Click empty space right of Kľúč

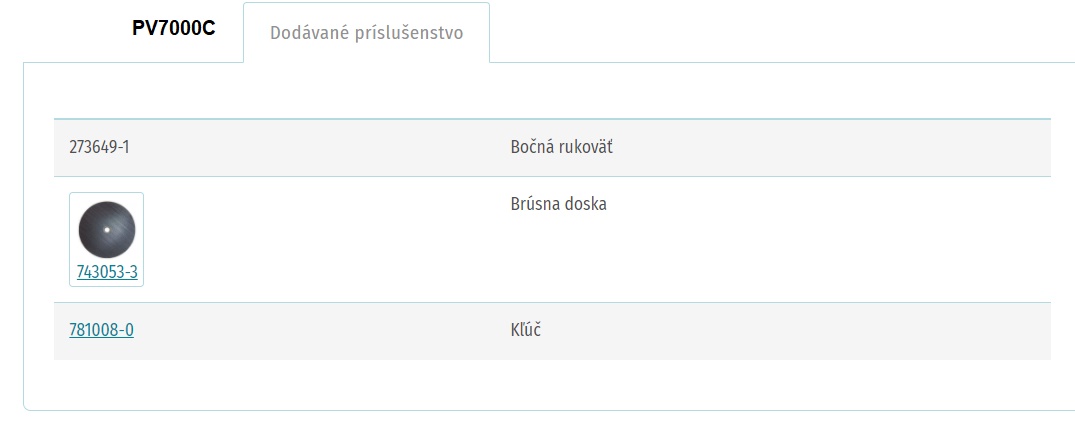click(788, 331)
